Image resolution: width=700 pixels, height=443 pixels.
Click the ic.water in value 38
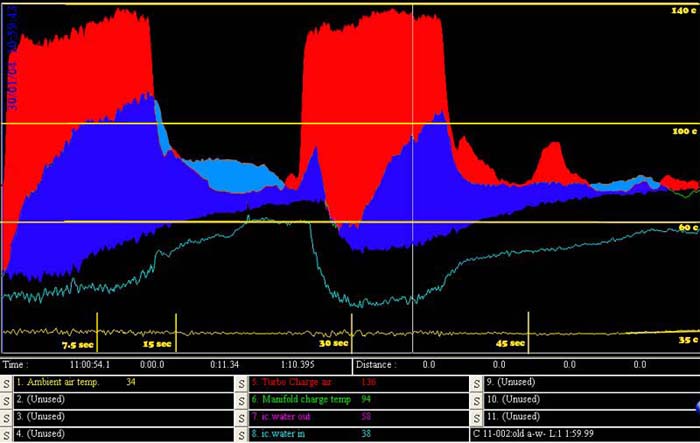(366, 434)
